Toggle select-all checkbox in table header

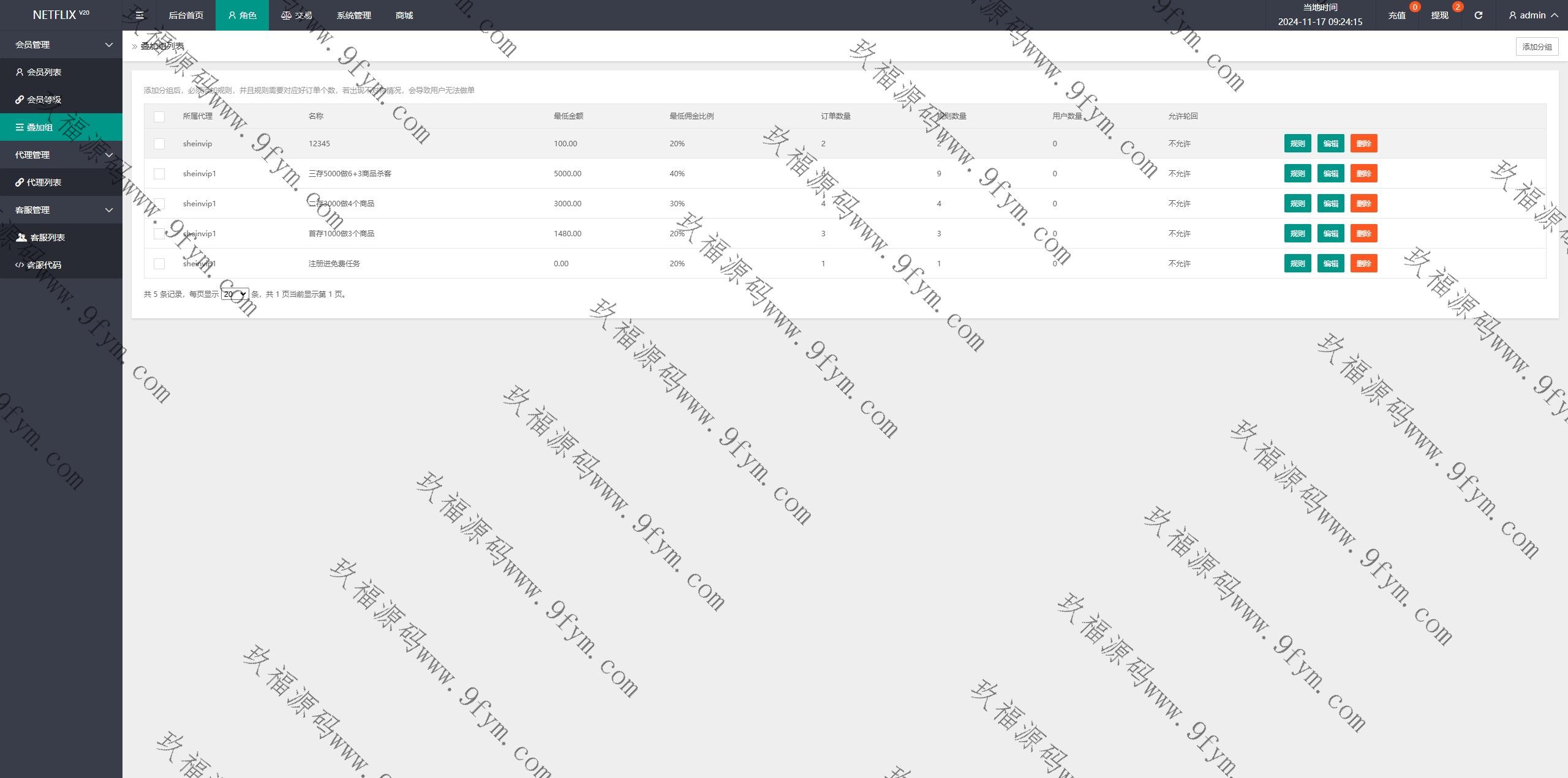click(x=159, y=116)
